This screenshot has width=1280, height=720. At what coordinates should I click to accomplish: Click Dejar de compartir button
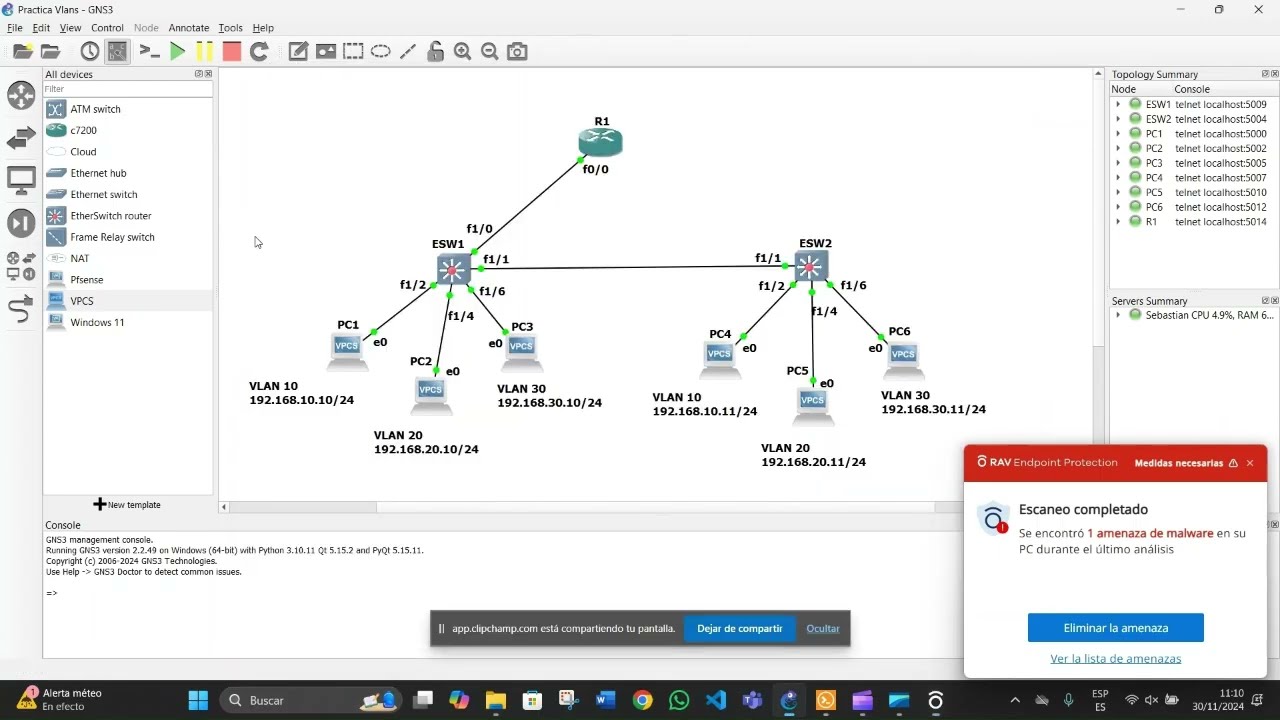coord(739,629)
